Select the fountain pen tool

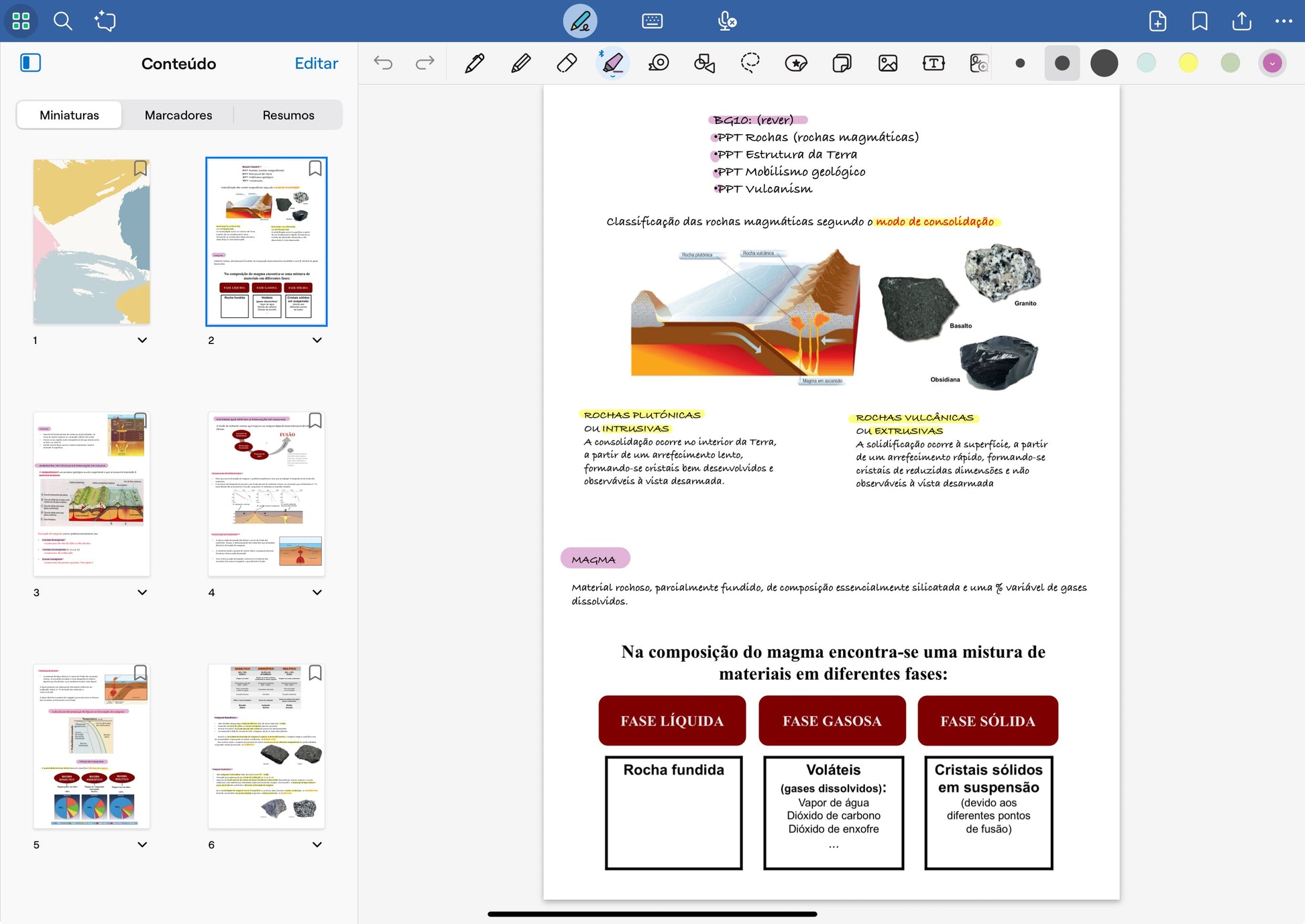coord(475,63)
